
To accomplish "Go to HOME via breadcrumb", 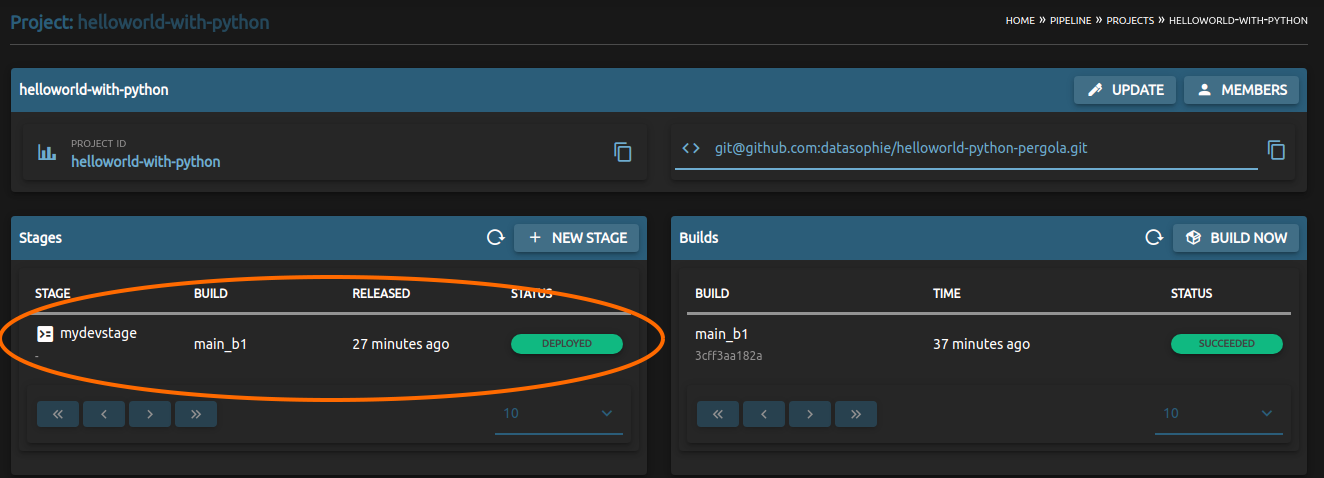I will coord(1020,21).
